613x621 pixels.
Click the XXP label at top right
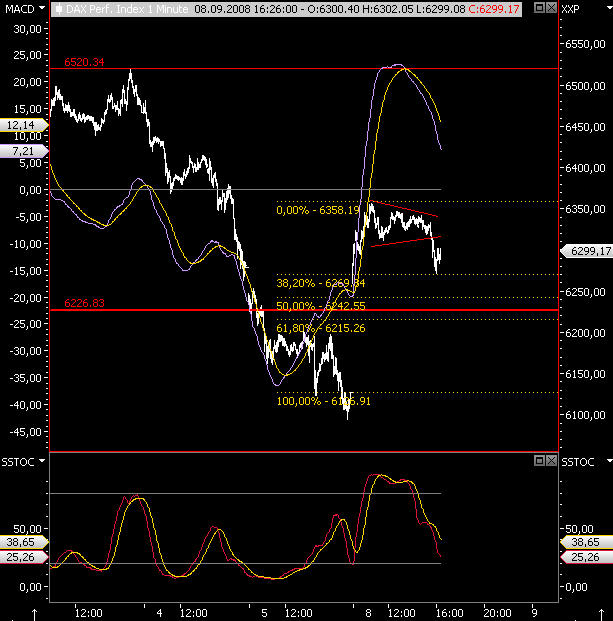[570, 9]
